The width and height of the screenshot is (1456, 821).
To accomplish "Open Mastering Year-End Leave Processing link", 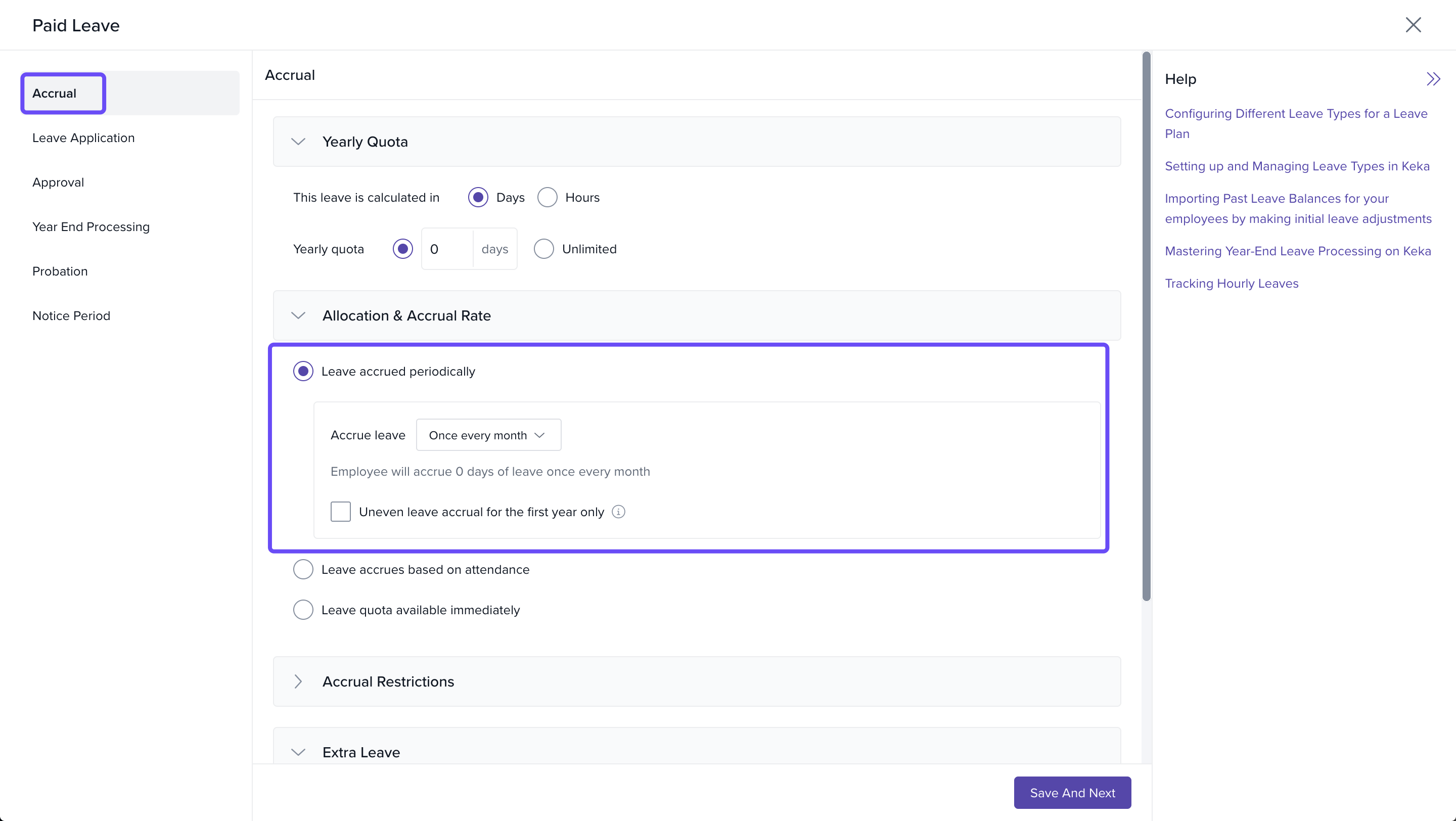I will click(x=1297, y=251).
